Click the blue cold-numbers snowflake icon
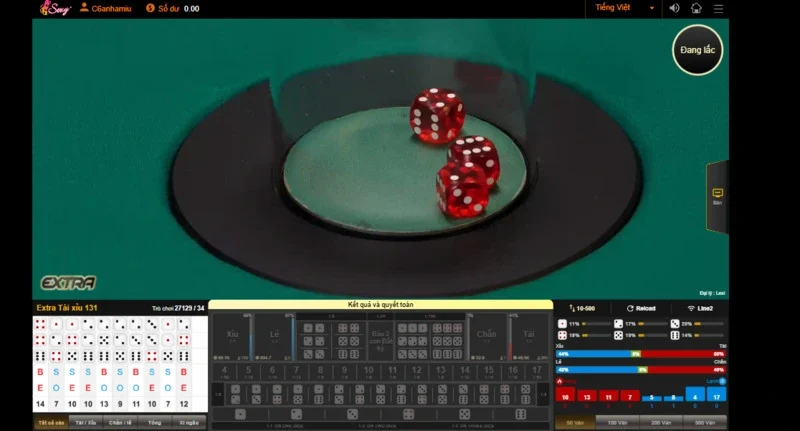800x431 pixels. (x=722, y=381)
